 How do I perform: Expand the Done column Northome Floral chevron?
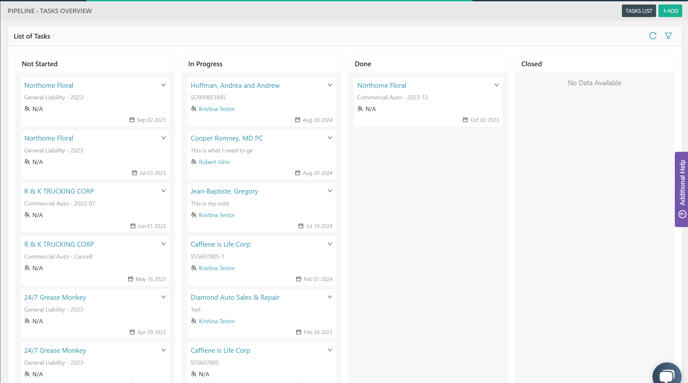(x=496, y=85)
